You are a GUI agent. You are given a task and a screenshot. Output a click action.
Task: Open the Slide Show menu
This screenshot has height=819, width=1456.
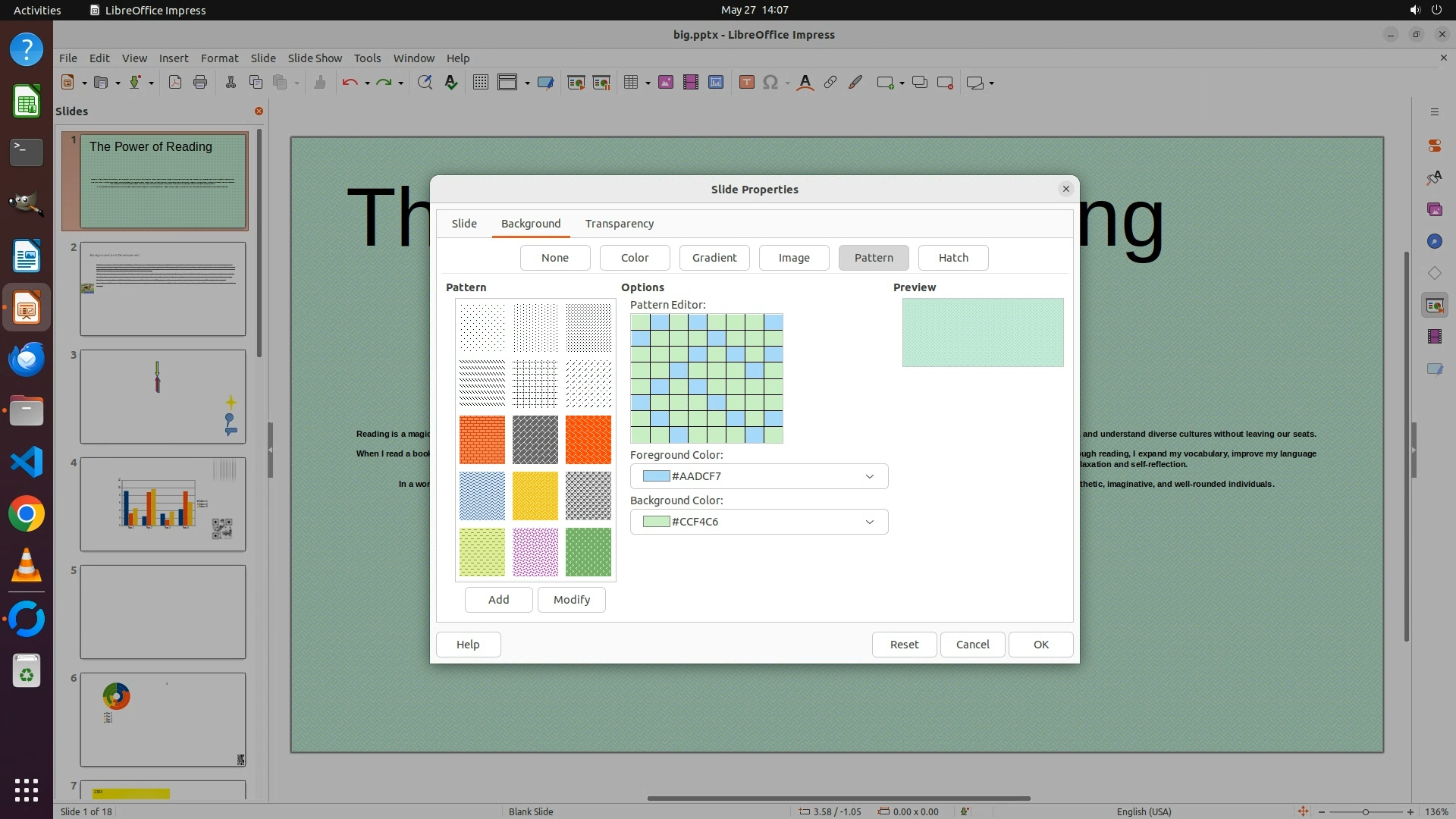[x=315, y=58]
